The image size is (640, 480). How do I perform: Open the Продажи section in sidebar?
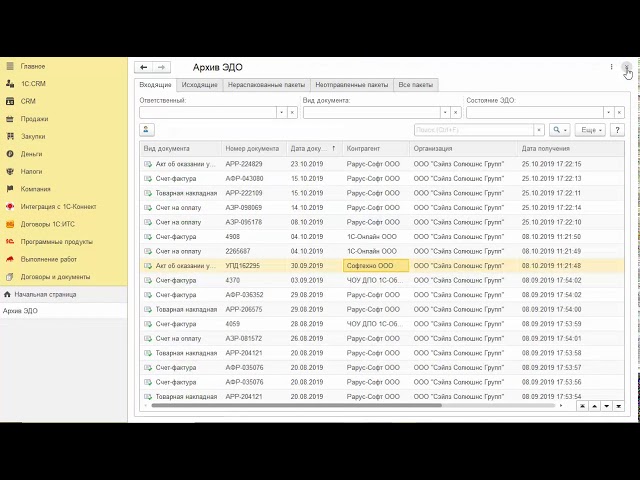34,118
